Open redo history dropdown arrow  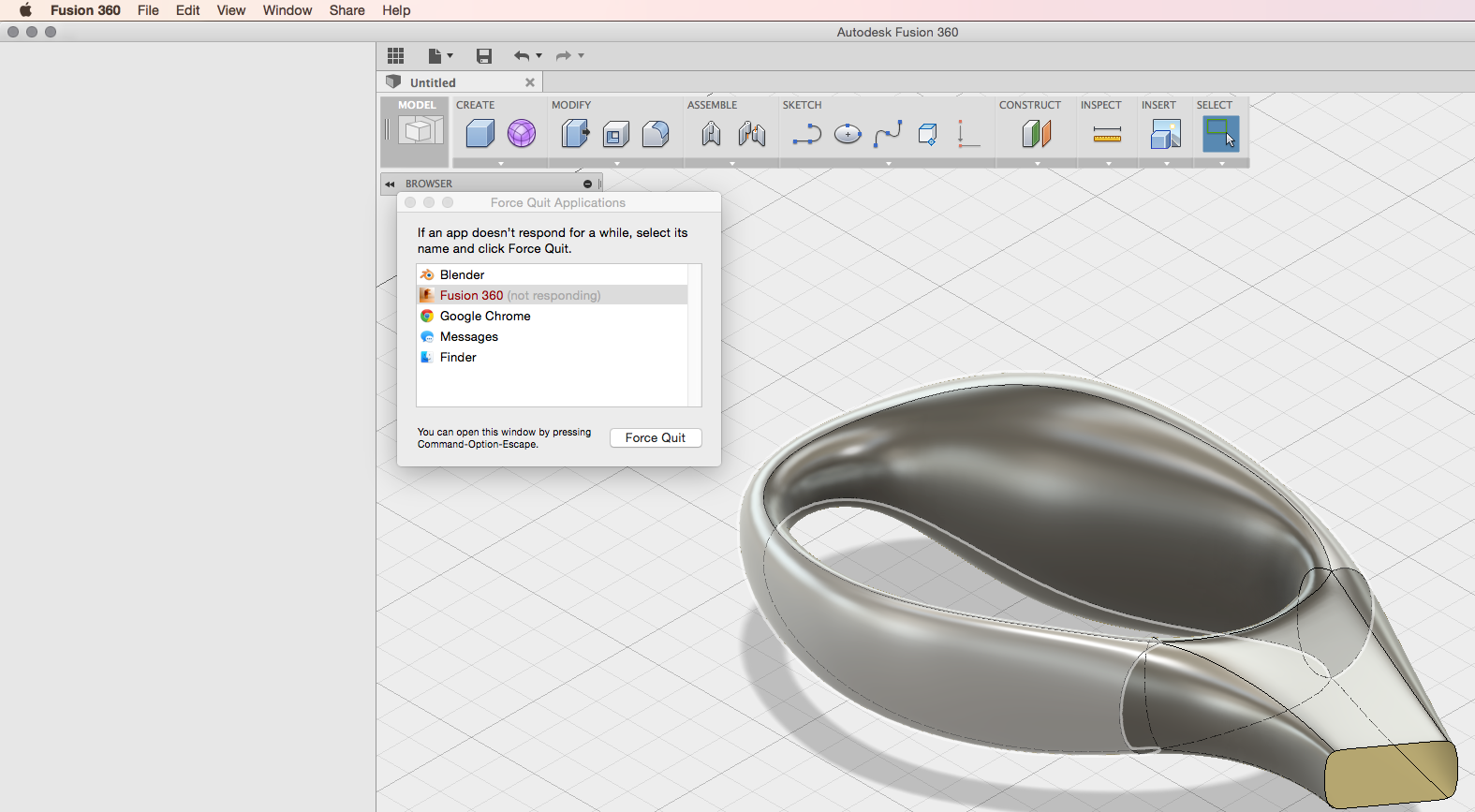click(582, 56)
